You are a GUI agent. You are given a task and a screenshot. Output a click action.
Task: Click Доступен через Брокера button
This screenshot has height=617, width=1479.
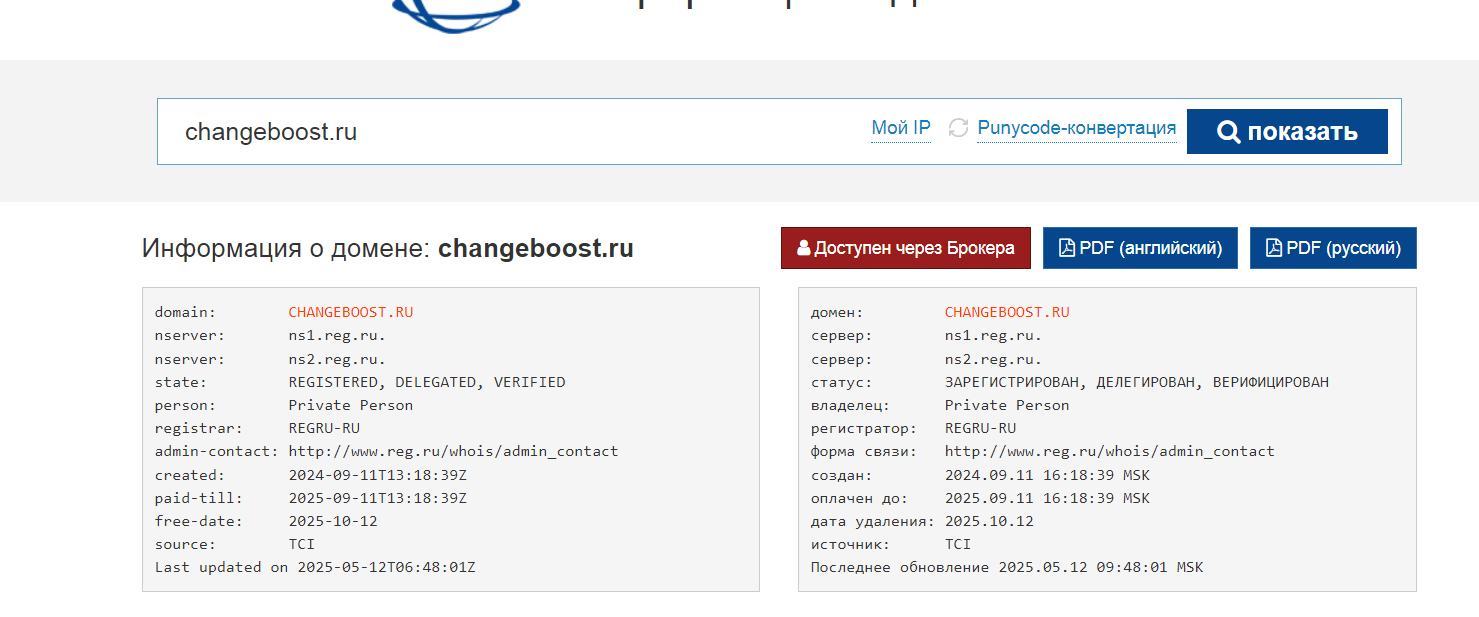click(x=906, y=248)
